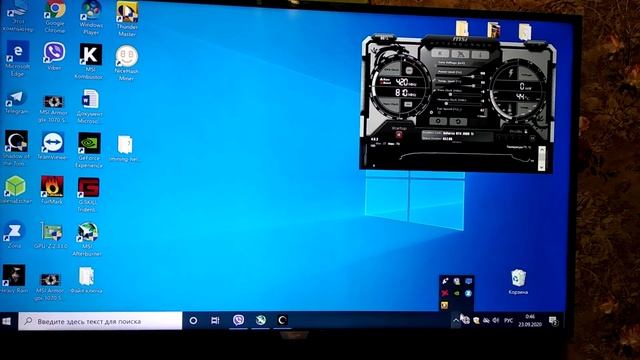This screenshot has width=640, height=360.
Task: Switch the РУС input language indicator
Action: (x=508, y=320)
